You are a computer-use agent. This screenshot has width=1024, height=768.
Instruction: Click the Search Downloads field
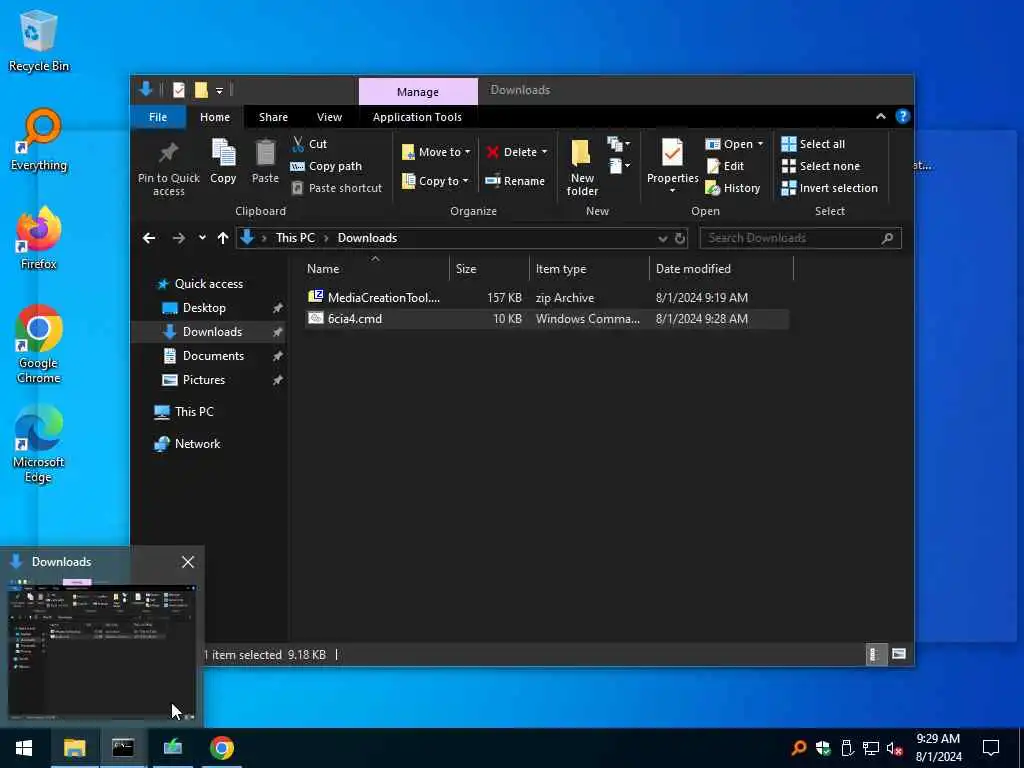pos(800,238)
